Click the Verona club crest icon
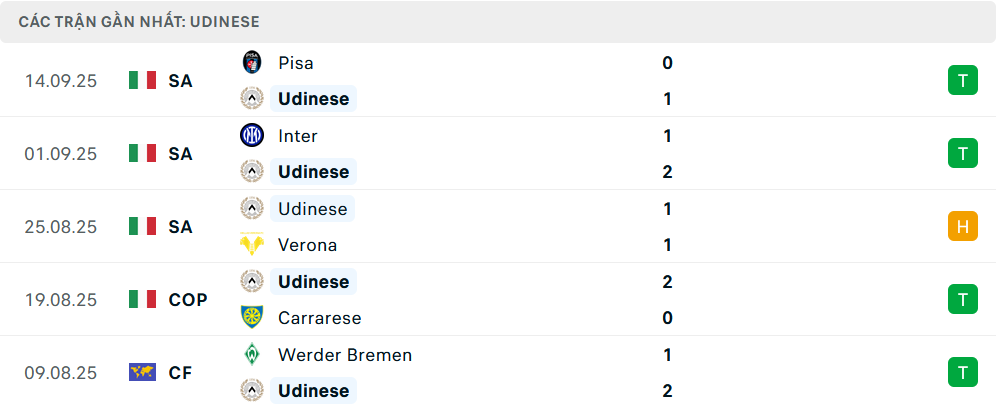 pos(251,245)
